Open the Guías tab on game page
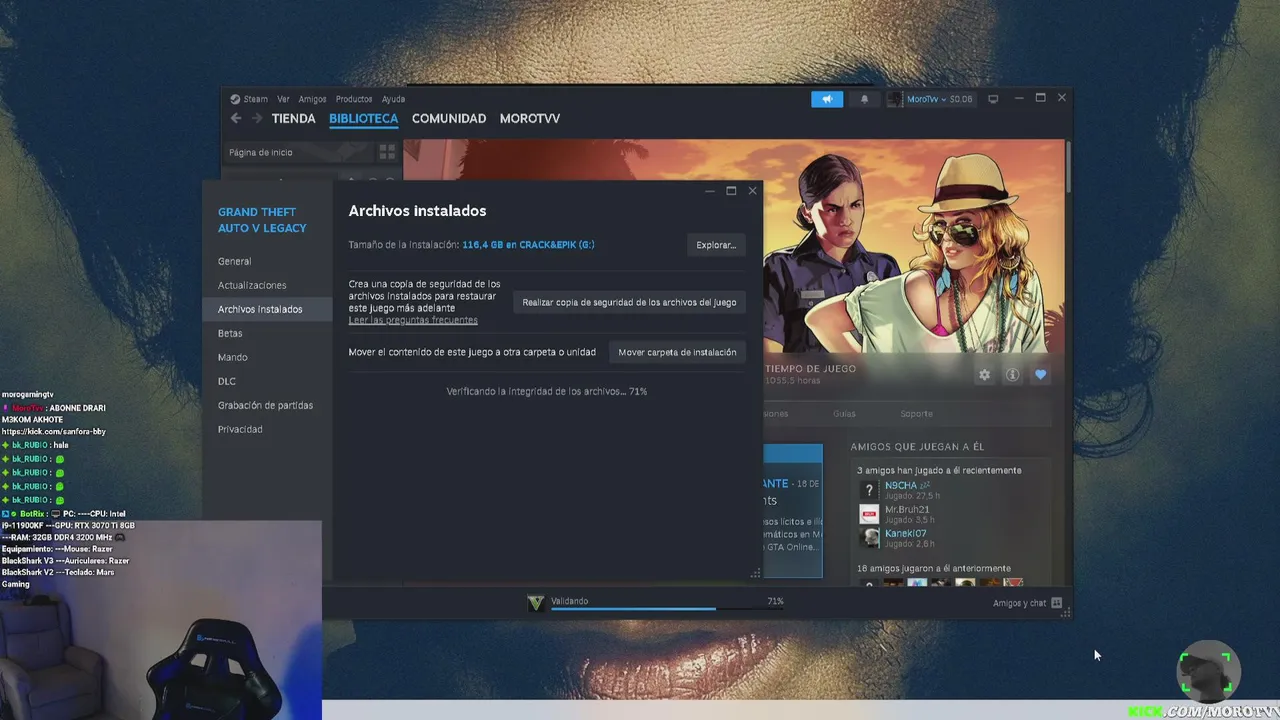This screenshot has height=720, width=1280. [844, 413]
